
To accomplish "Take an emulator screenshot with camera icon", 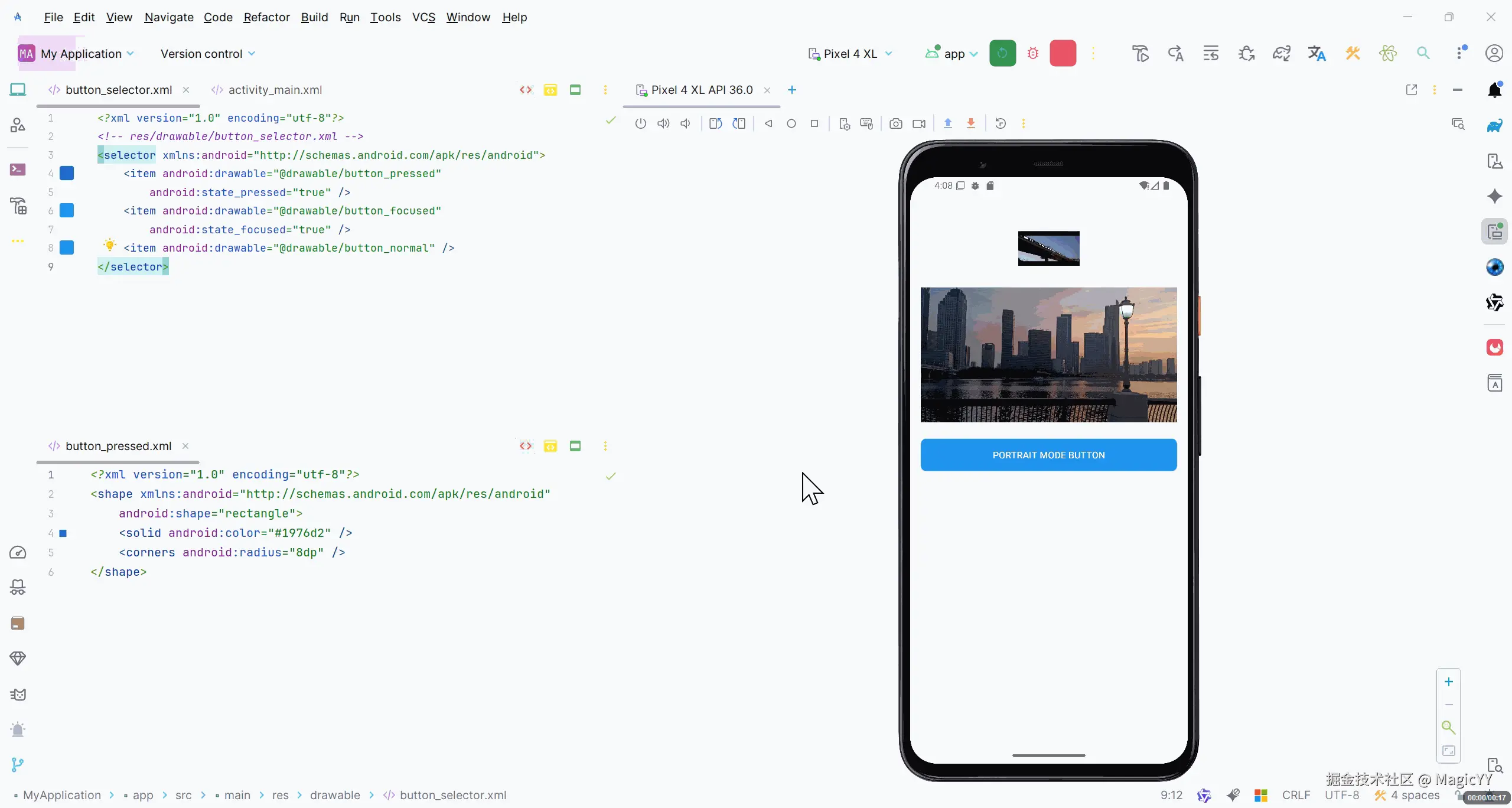I will (x=895, y=123).
